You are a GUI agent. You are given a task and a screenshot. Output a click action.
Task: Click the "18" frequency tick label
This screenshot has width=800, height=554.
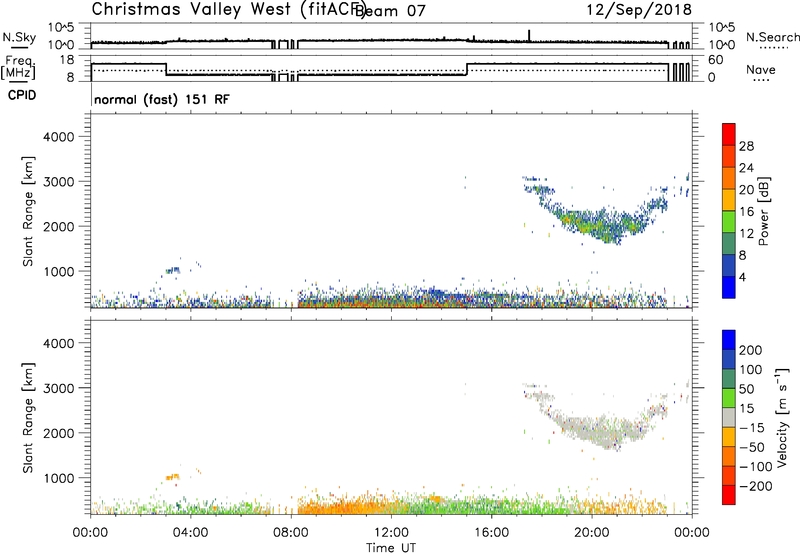(x=67, y=60)
